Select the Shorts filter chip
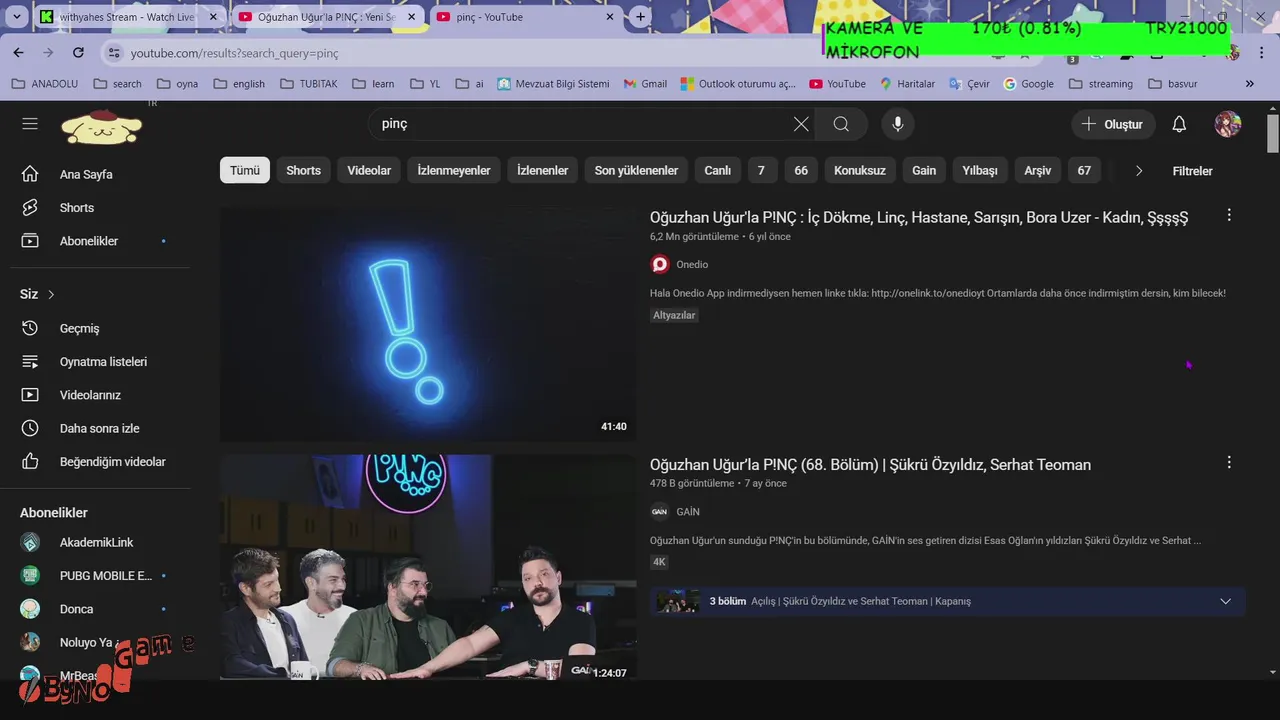 [x=303, y=170]
